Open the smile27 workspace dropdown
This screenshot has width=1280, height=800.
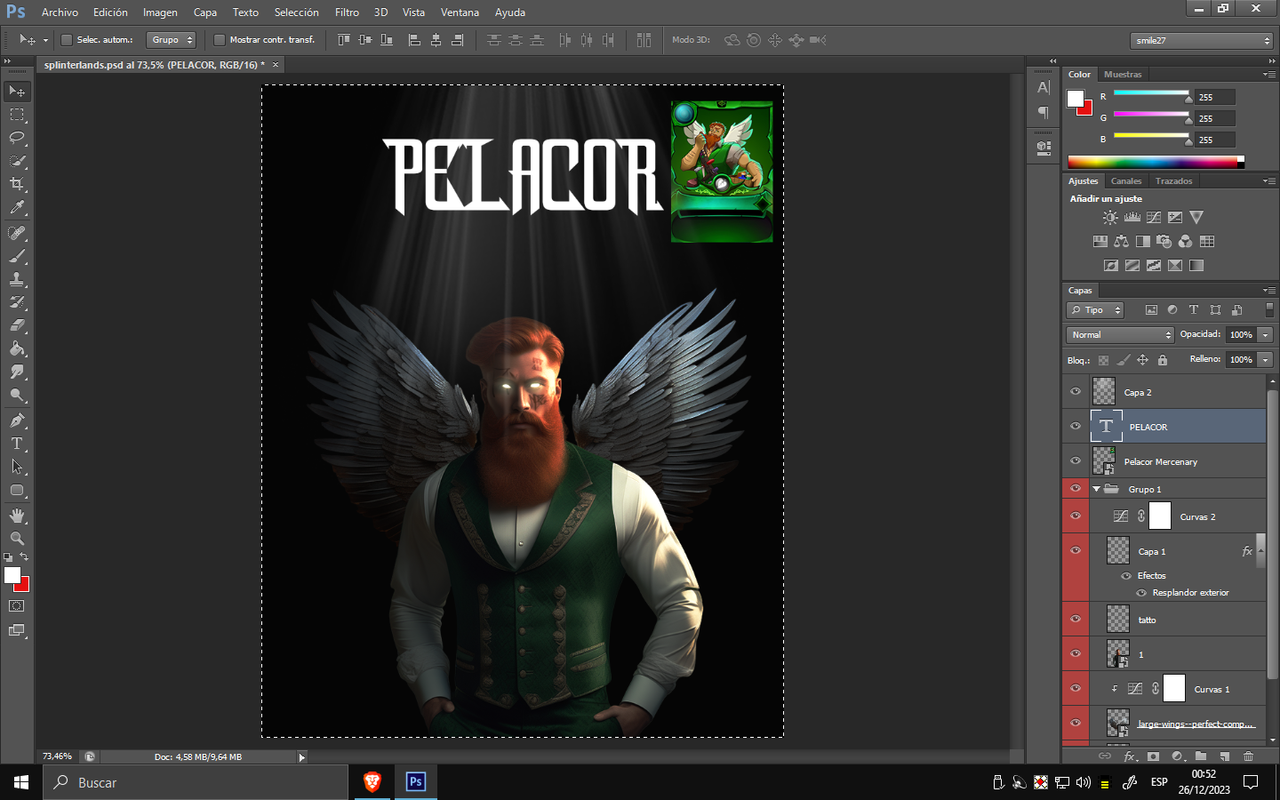coord(1202,40)
